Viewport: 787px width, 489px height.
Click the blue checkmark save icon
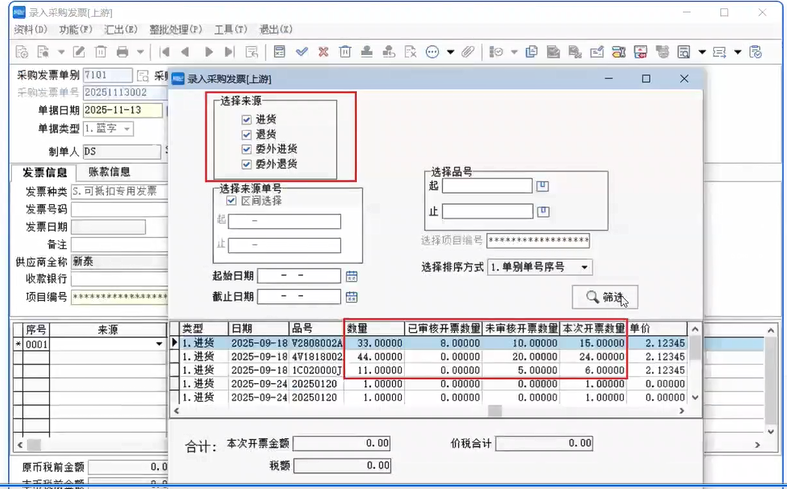click(x=302, y=52)
